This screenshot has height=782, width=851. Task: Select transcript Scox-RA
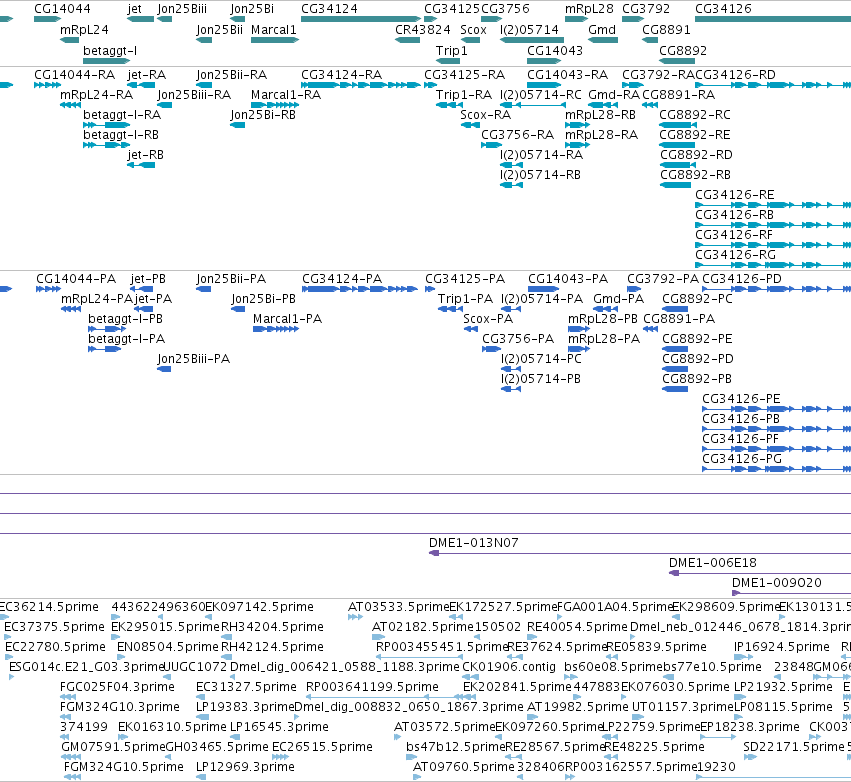[x=485, y=115]
